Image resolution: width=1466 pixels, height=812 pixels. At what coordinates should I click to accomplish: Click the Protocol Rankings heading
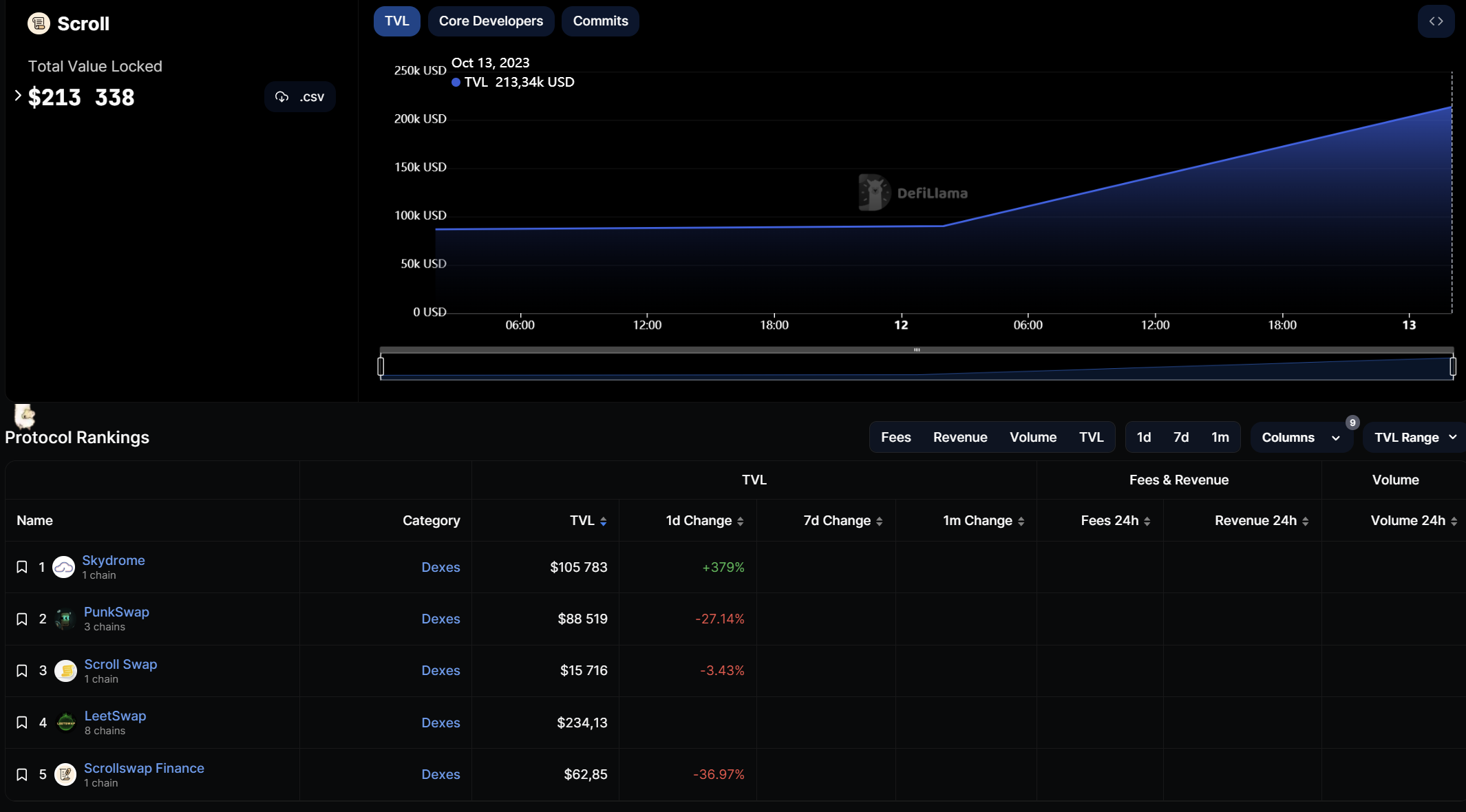click(x=77, y=438)
